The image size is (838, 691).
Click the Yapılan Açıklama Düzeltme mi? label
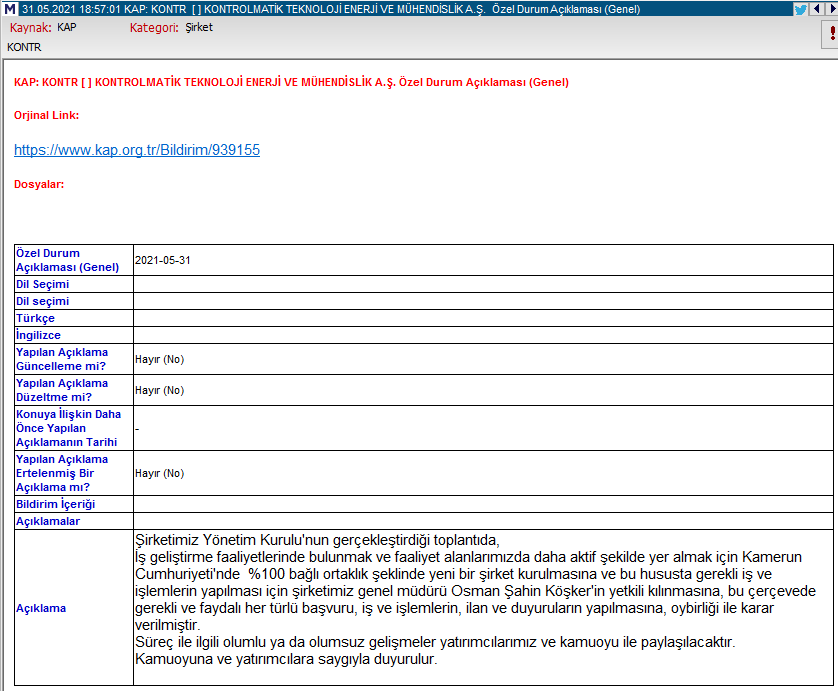click(62, 390)
